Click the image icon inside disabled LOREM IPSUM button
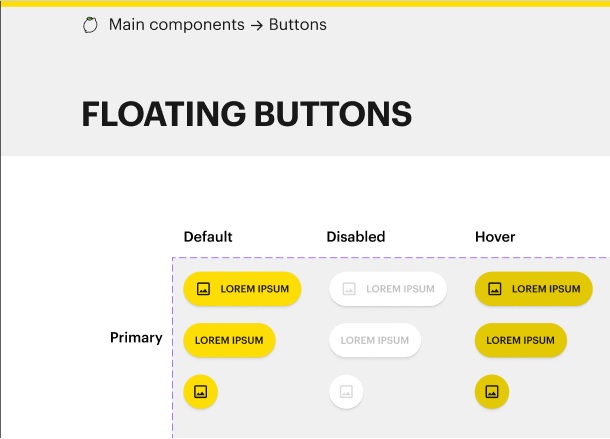 click(349, 289)
